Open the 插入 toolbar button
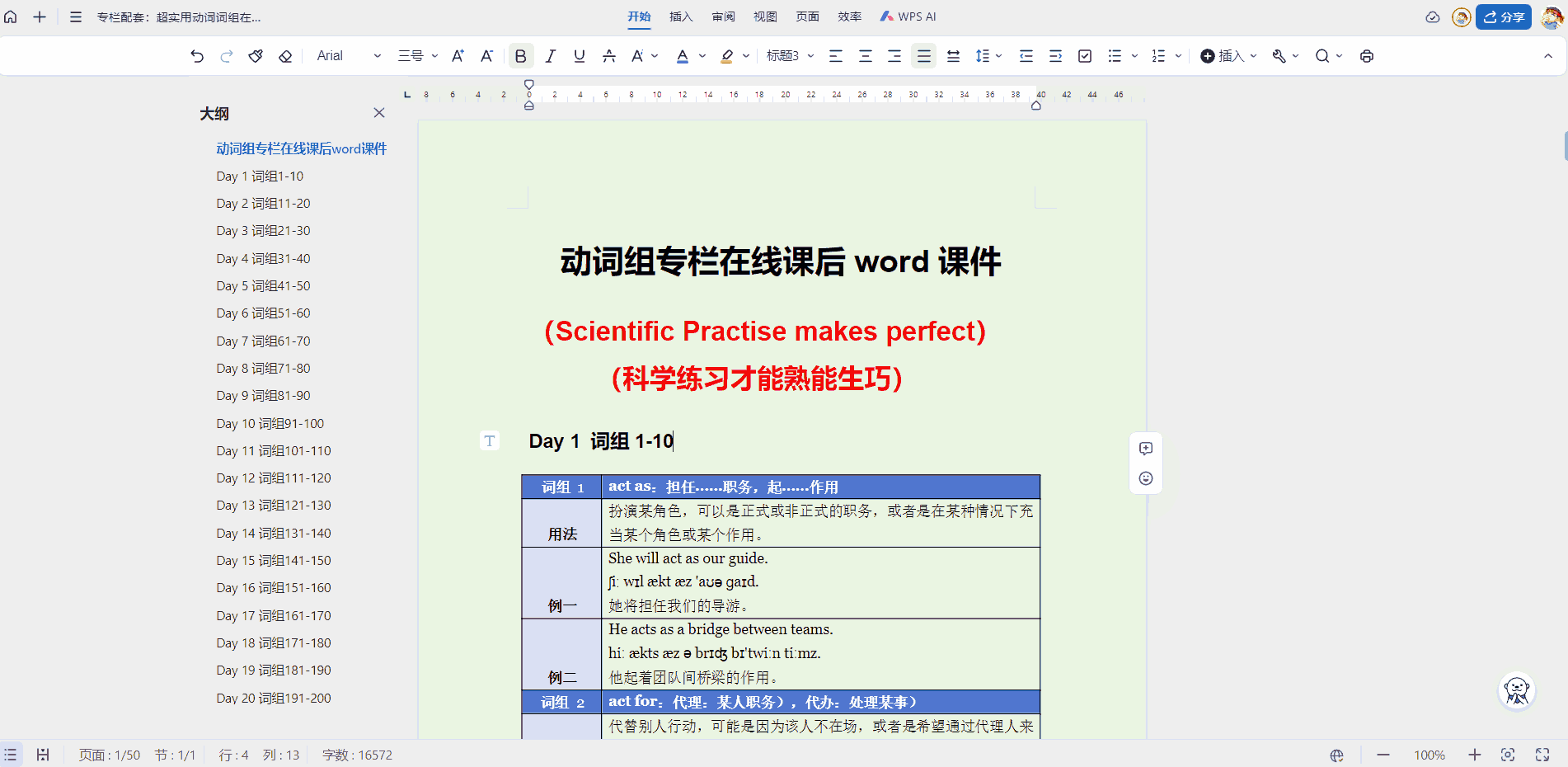The height and width of the screenshot is (767, 1568). 1228,56
